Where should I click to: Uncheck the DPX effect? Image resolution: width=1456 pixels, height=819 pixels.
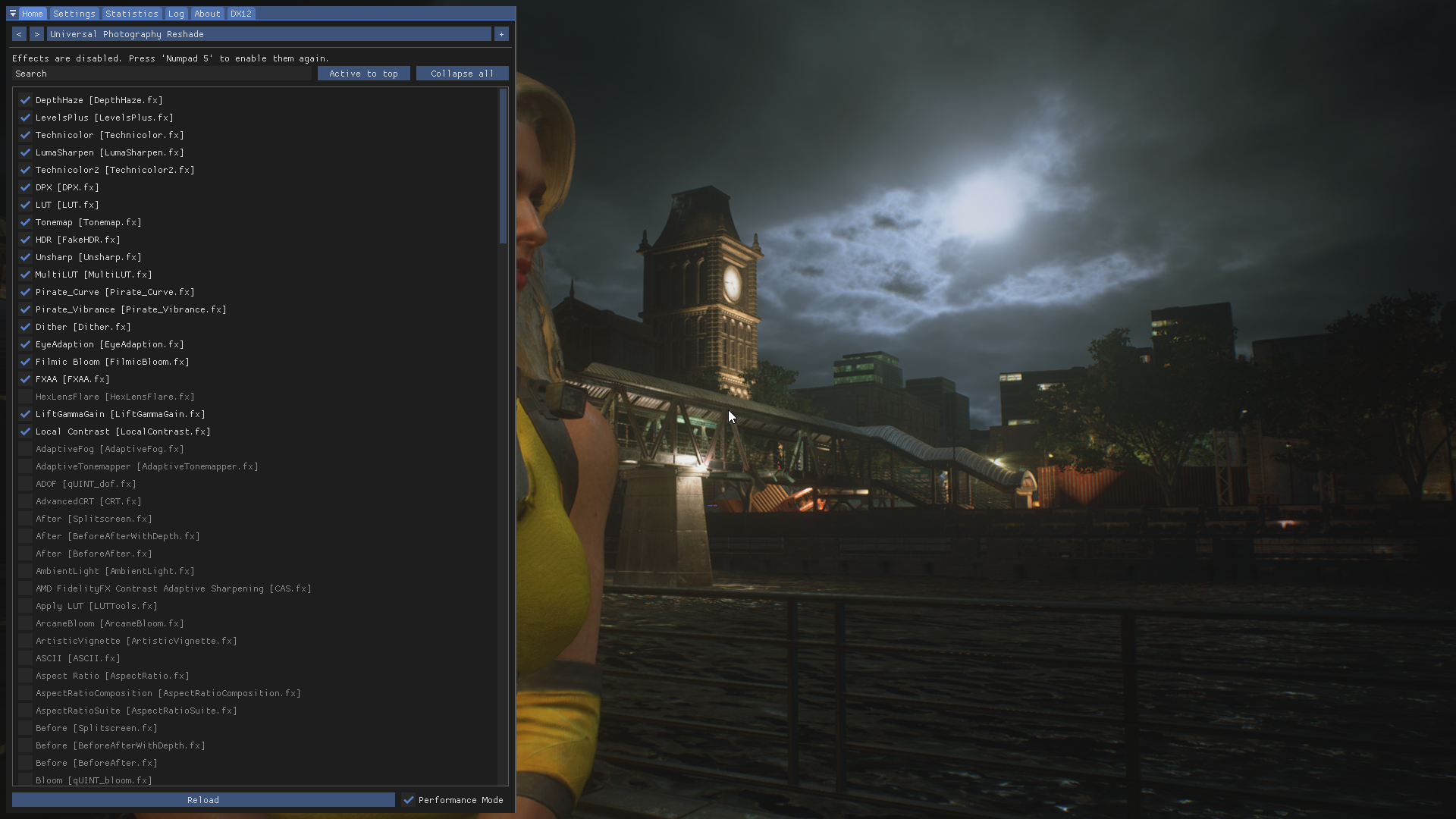pos(25,187)
